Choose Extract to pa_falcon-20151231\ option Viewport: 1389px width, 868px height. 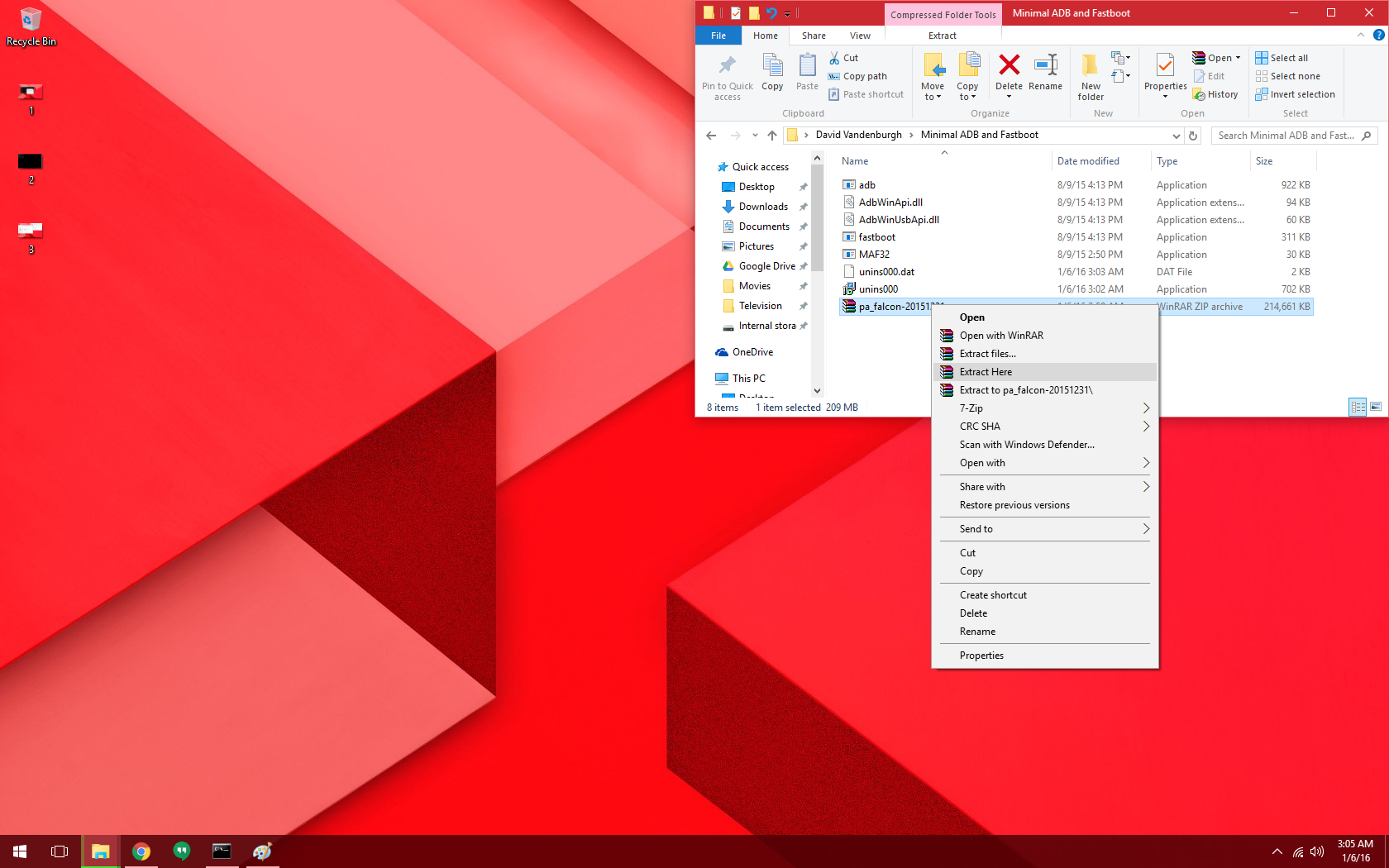tap(1045, 390)
